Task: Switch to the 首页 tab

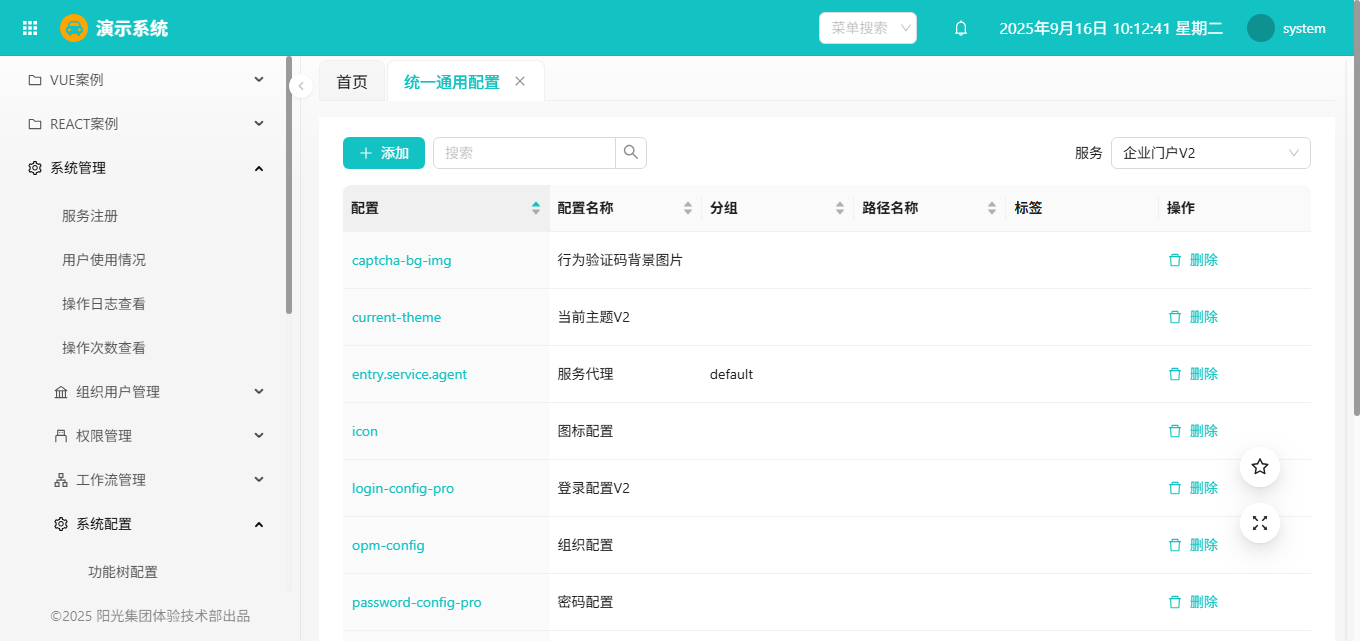Action: point(352,82)
